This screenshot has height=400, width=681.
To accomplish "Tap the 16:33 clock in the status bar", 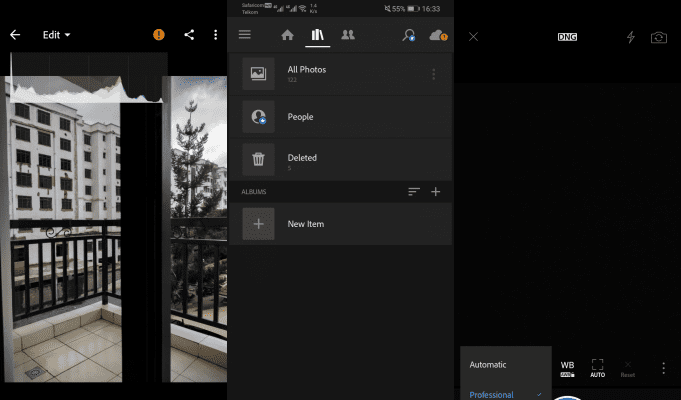I will click(x=431, y=9).
